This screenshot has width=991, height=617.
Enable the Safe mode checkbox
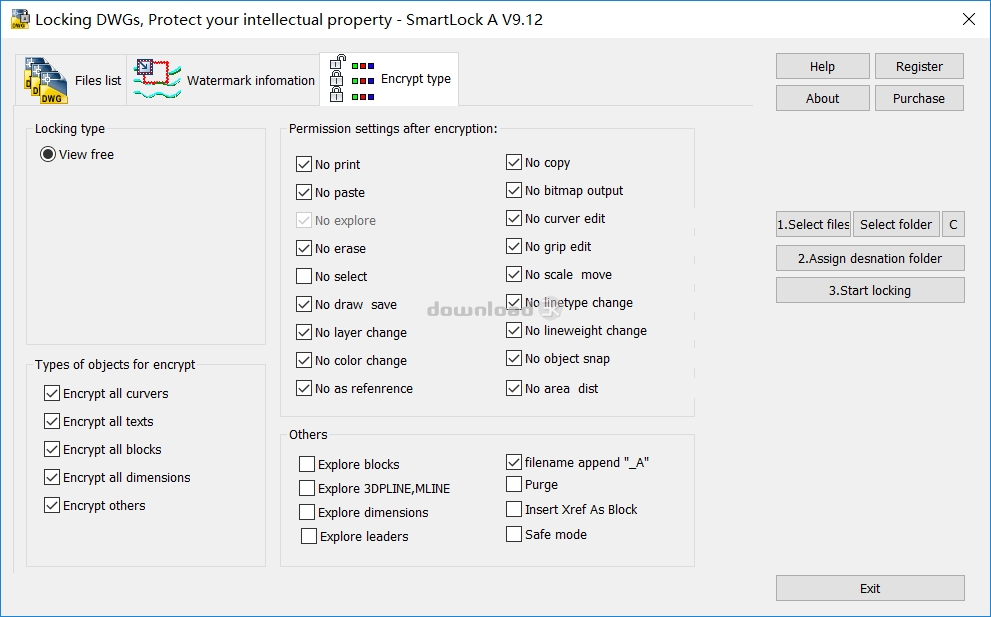coord(514,534)
